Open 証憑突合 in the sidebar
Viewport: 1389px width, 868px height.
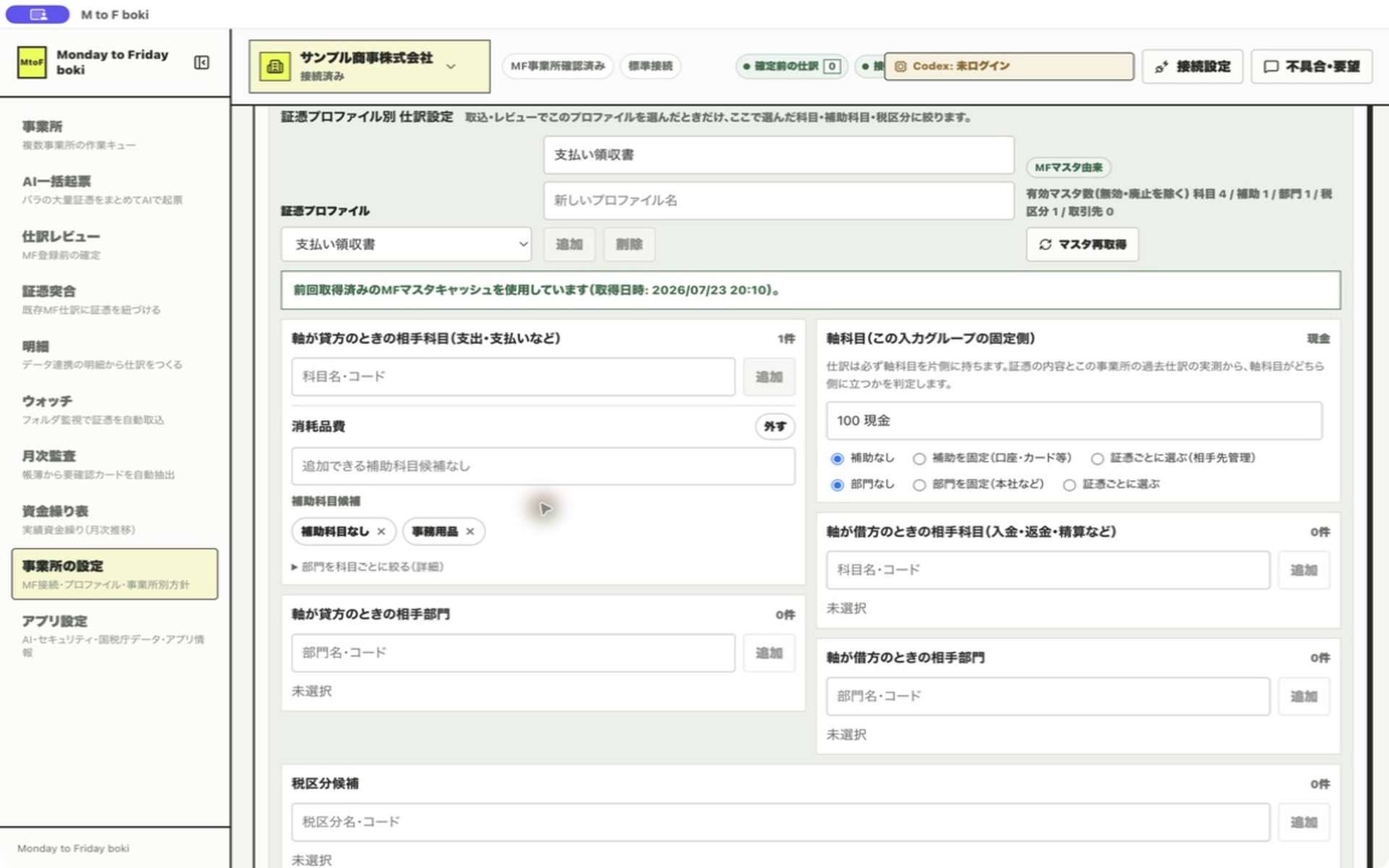(114, 299)
